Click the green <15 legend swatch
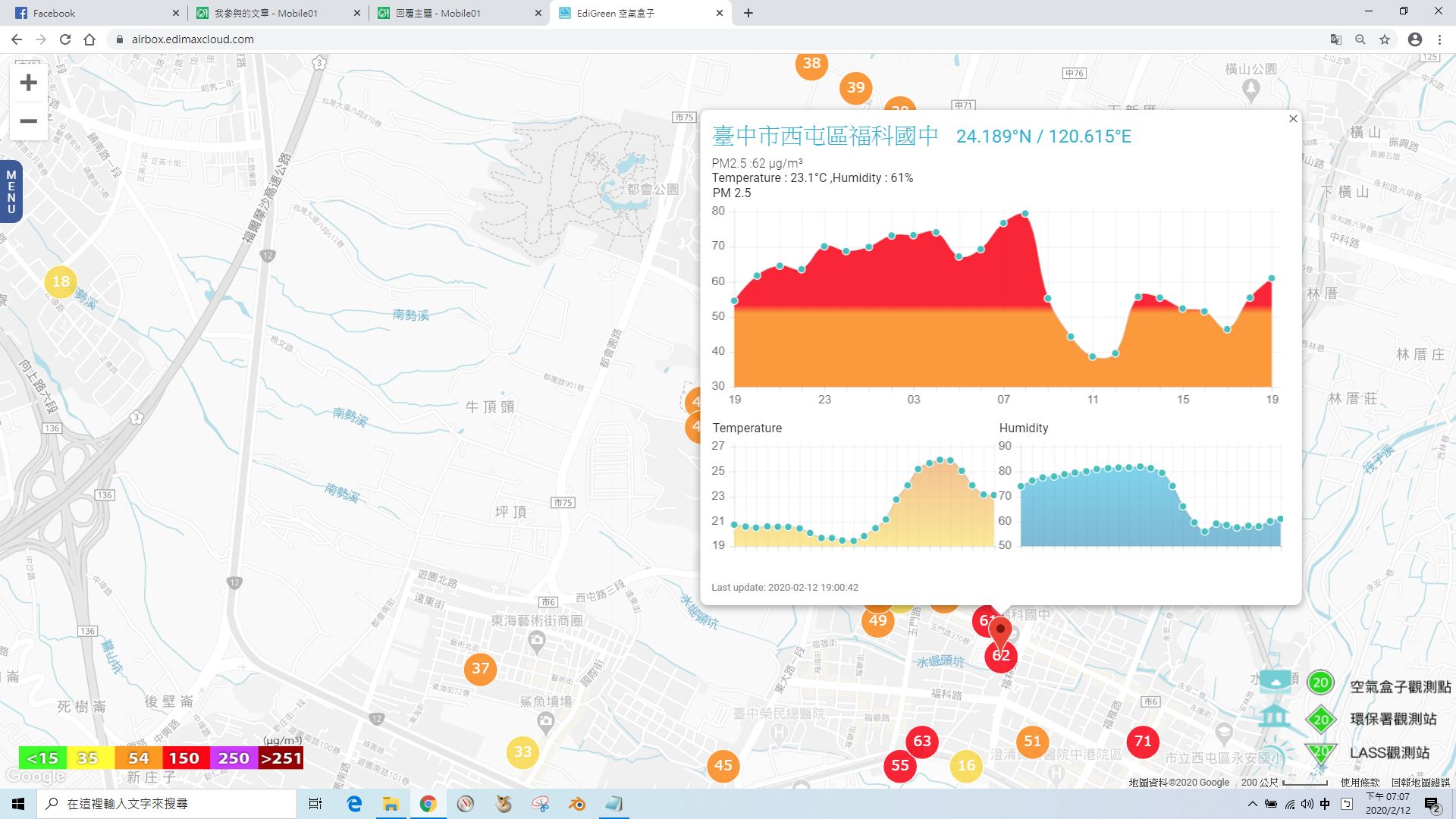The image size is (1456, 819). click(42, 758)
